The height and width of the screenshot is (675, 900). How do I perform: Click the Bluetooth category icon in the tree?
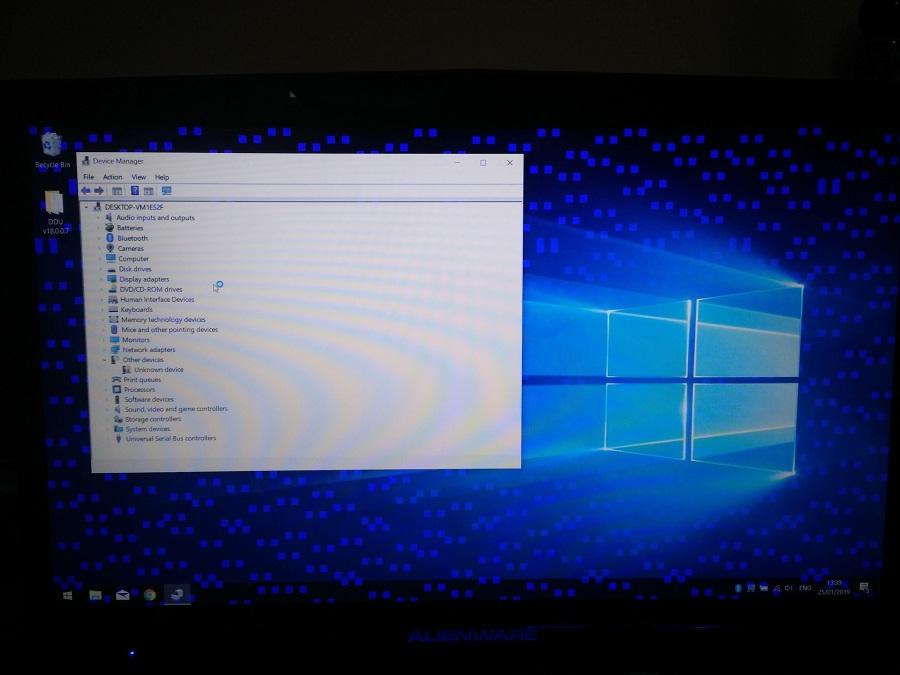pos(110,238)
